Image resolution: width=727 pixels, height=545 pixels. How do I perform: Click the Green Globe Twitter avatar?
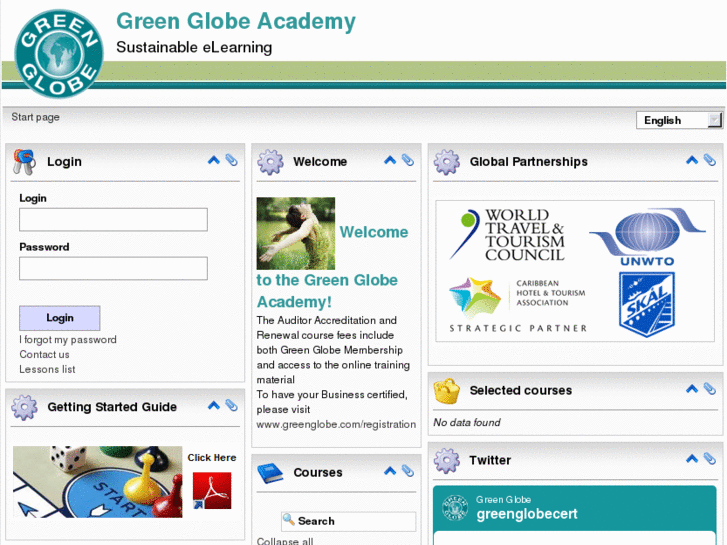point(454,508)
